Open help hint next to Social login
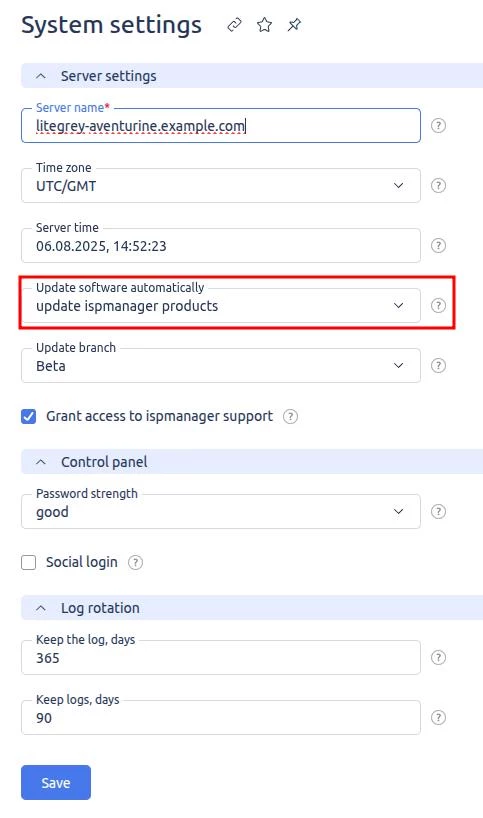Image resolution: width=483 pixels, height=818 pixels. click(x=136, y=562)
